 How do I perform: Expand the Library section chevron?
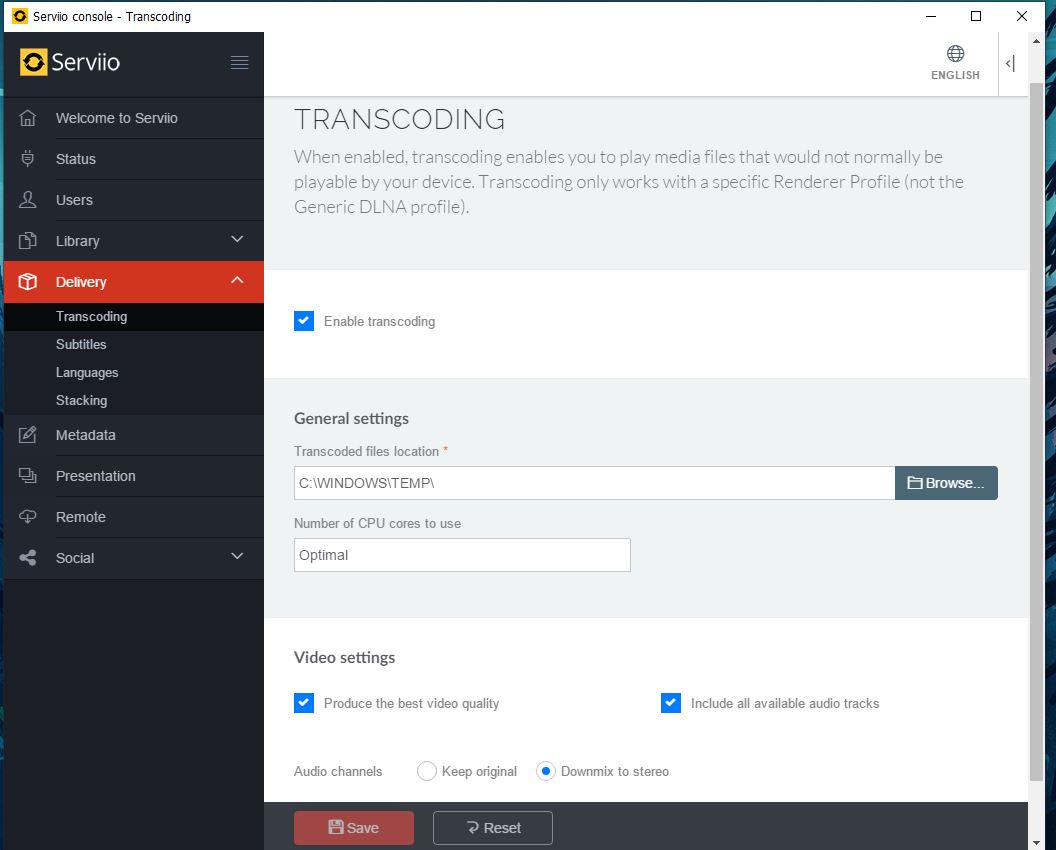tap(237, 240)
